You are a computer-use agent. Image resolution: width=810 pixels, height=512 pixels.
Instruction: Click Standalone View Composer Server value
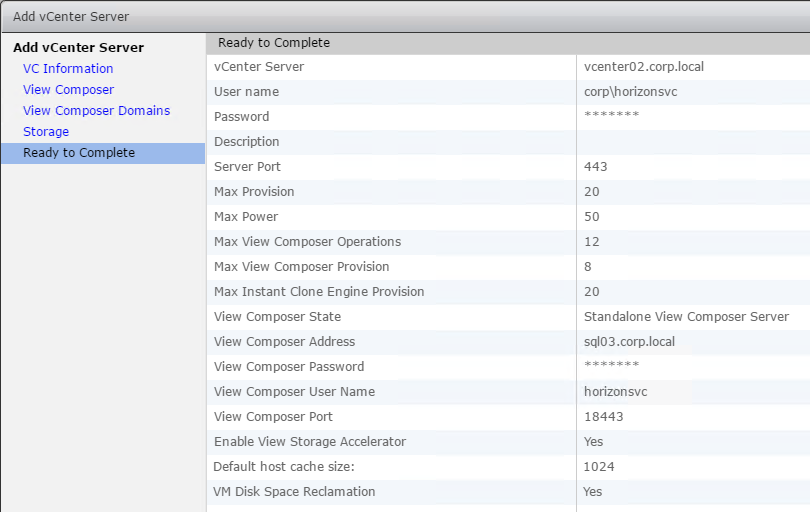point(686,317)
